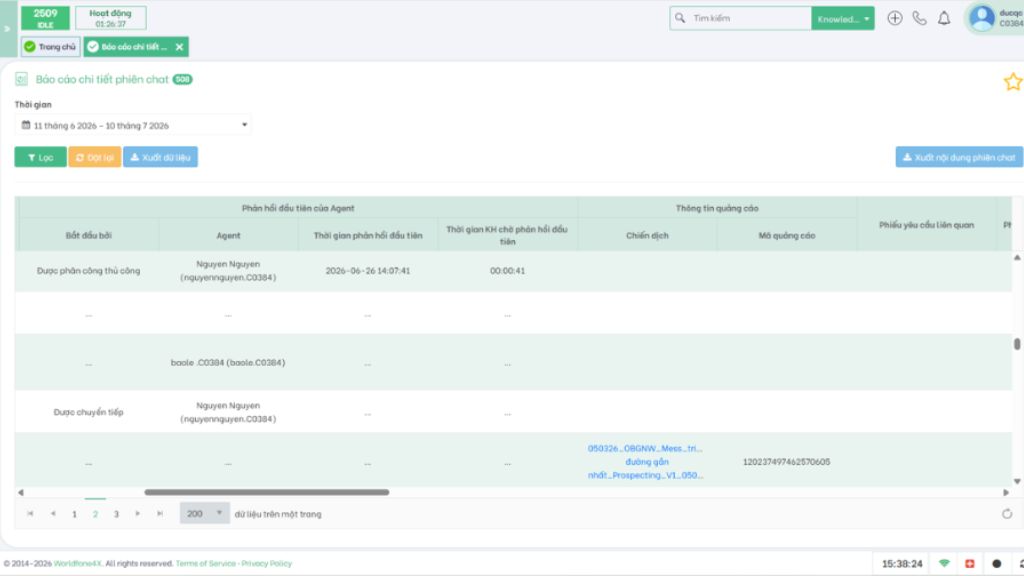The height and width of the screenshot is (576, 1024).
Task: Click the refresh icon beside pagination
Action: (1007, 514)
